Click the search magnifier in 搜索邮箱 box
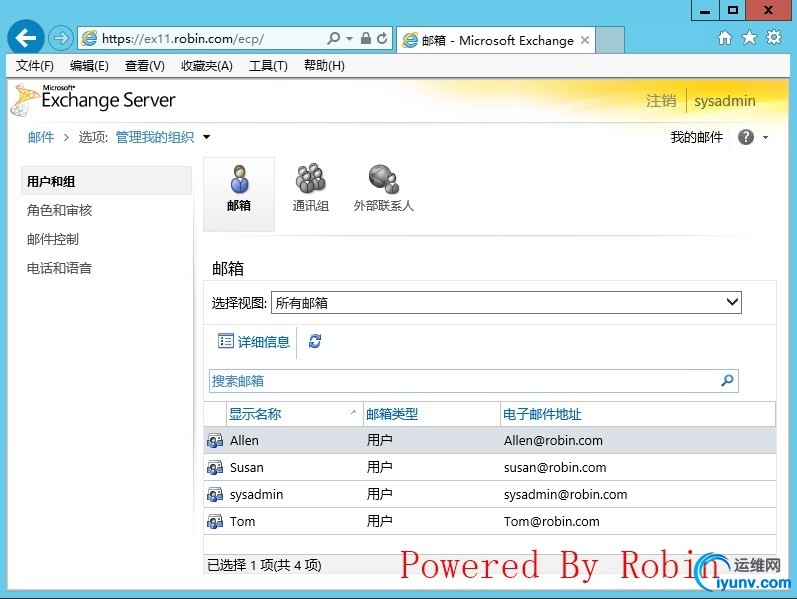Screen dimensions: 797x599 point(727,380)
